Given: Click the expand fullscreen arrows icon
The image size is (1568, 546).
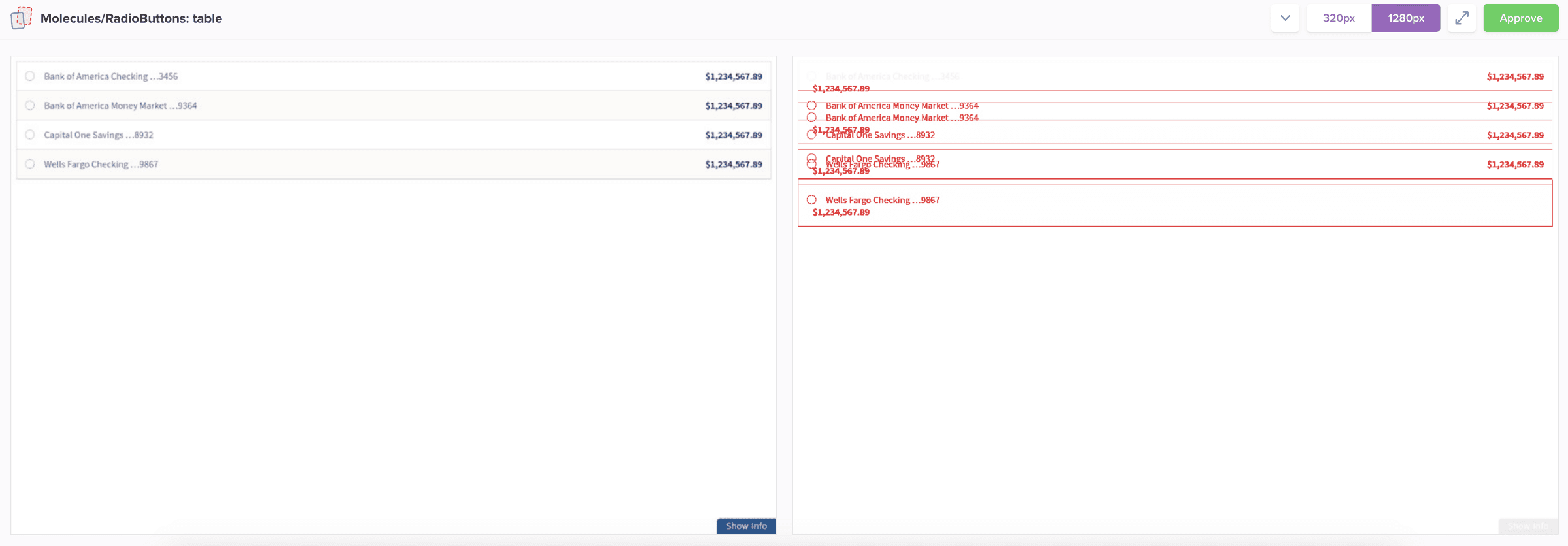Looking at the screenshot, I should 1462,18.
